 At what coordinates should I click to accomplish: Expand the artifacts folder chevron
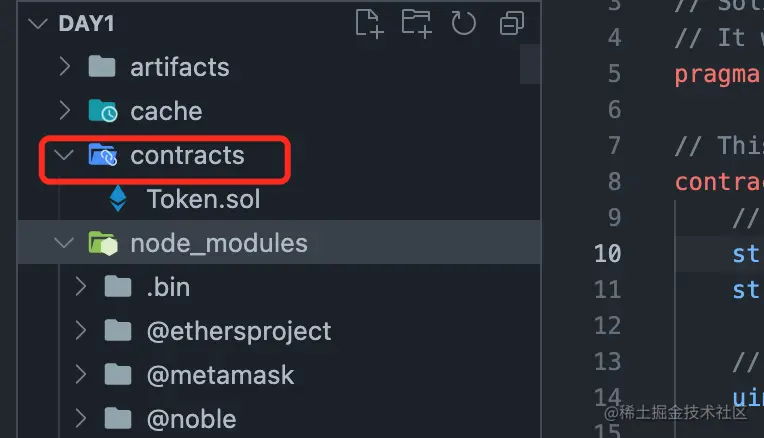(65, 66)
